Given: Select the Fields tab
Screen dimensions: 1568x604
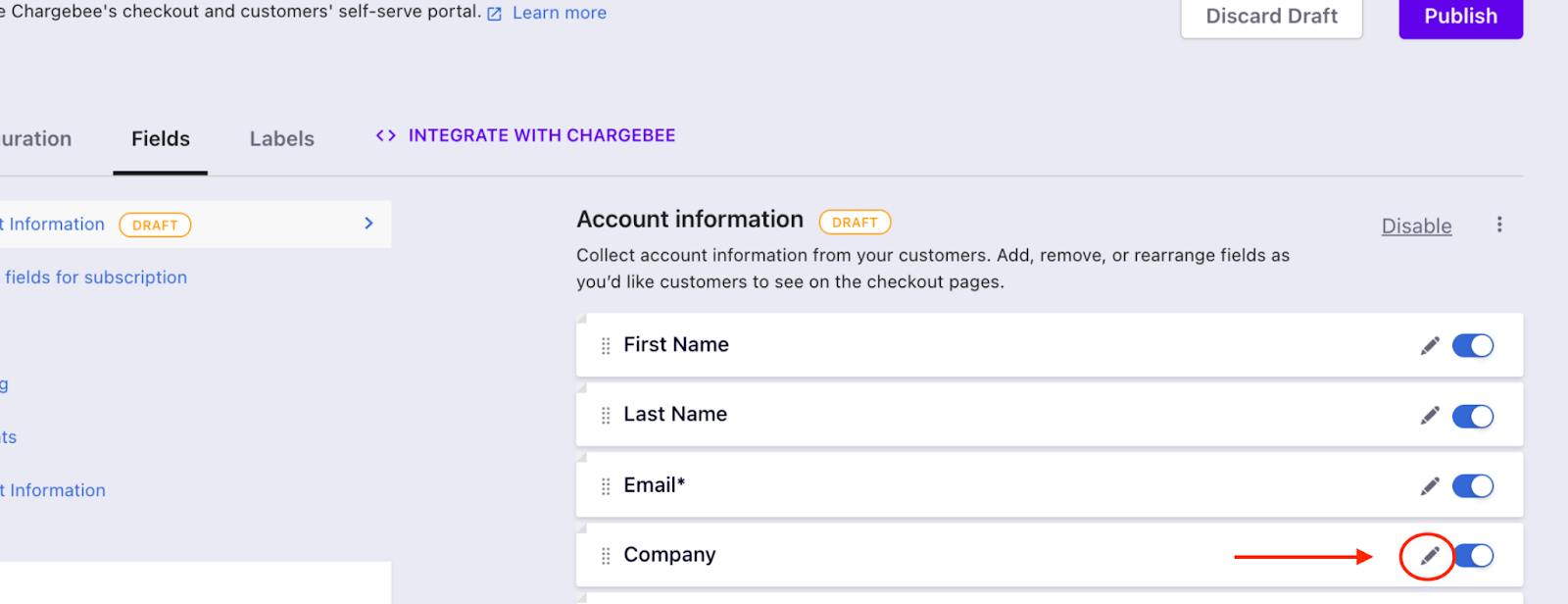Looking at the screenshot, I should click(161, 139).
